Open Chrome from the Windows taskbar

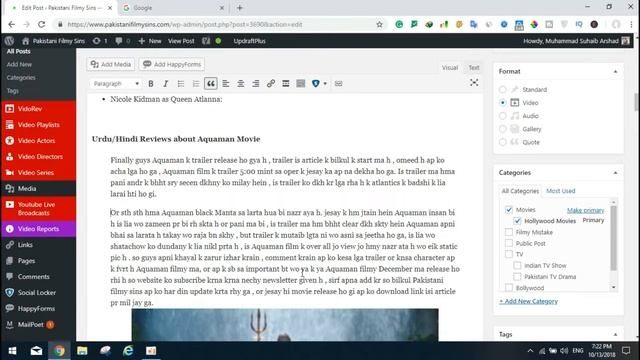tap(59, 351)
